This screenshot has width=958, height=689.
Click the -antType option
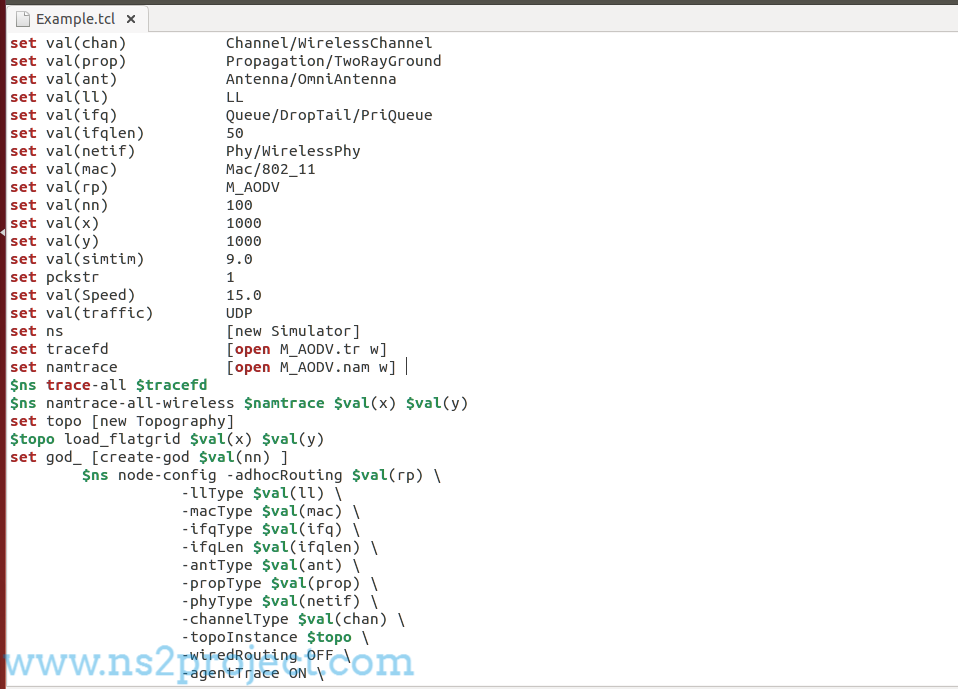point(217,565)
